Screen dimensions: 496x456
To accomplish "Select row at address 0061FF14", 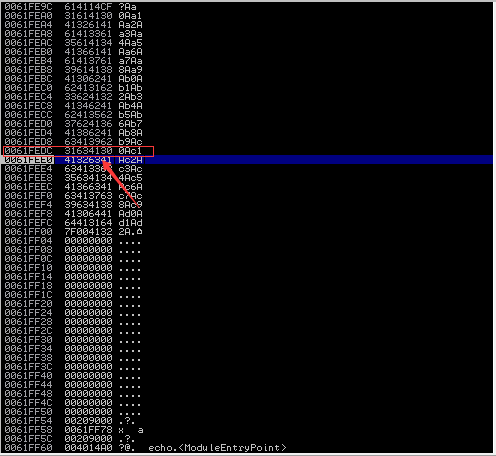I will (x=247, y=277).
